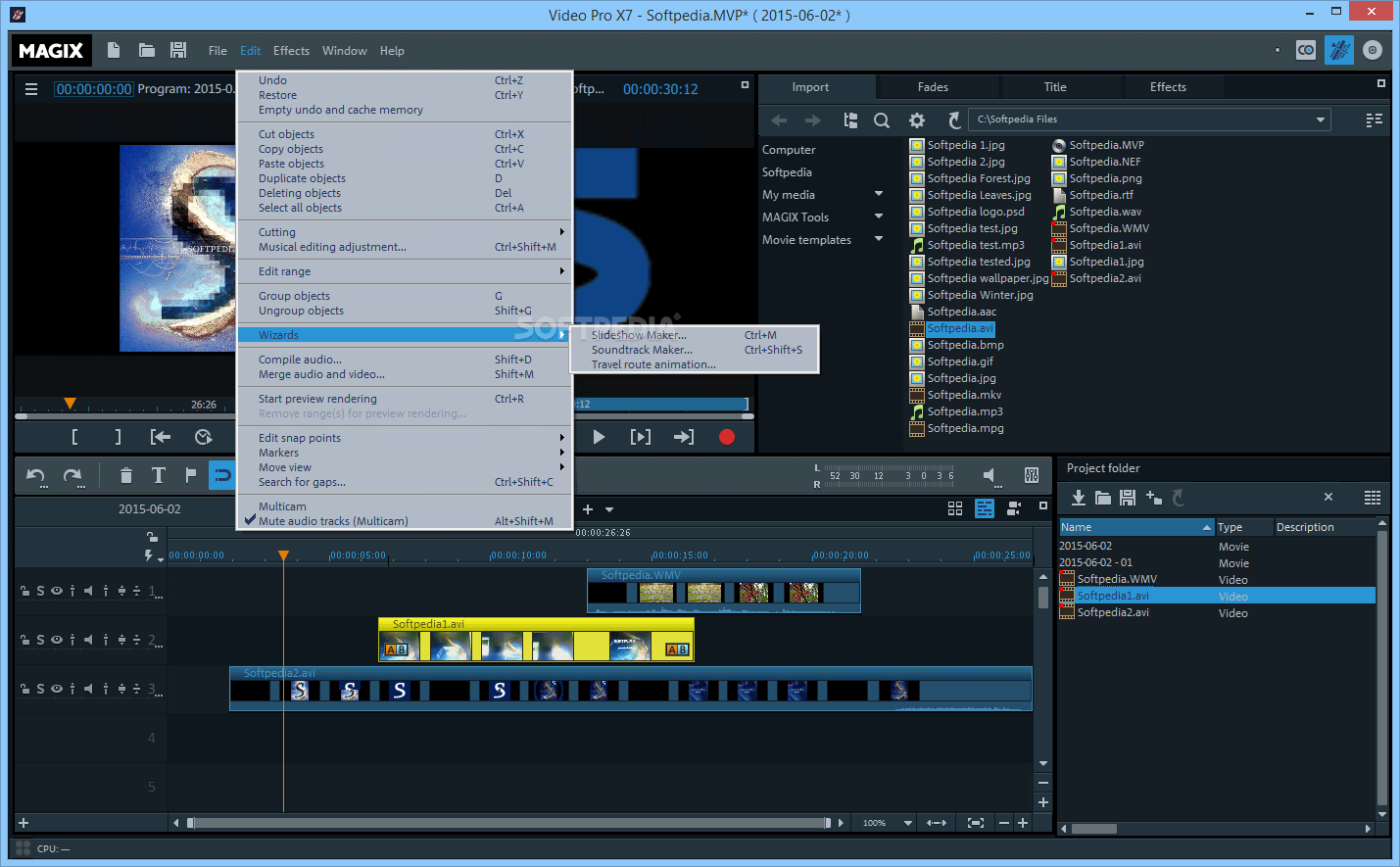This screenshot has width=1400, height=867.
Task: Sort project folder by Type column header
Action: [1244, 527]
